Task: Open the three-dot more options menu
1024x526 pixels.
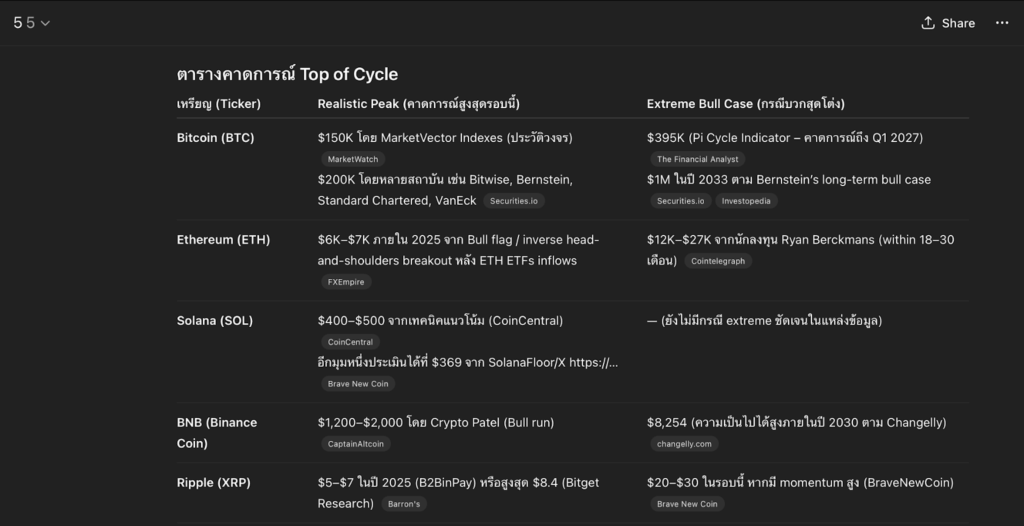Action: point(1002,23)
